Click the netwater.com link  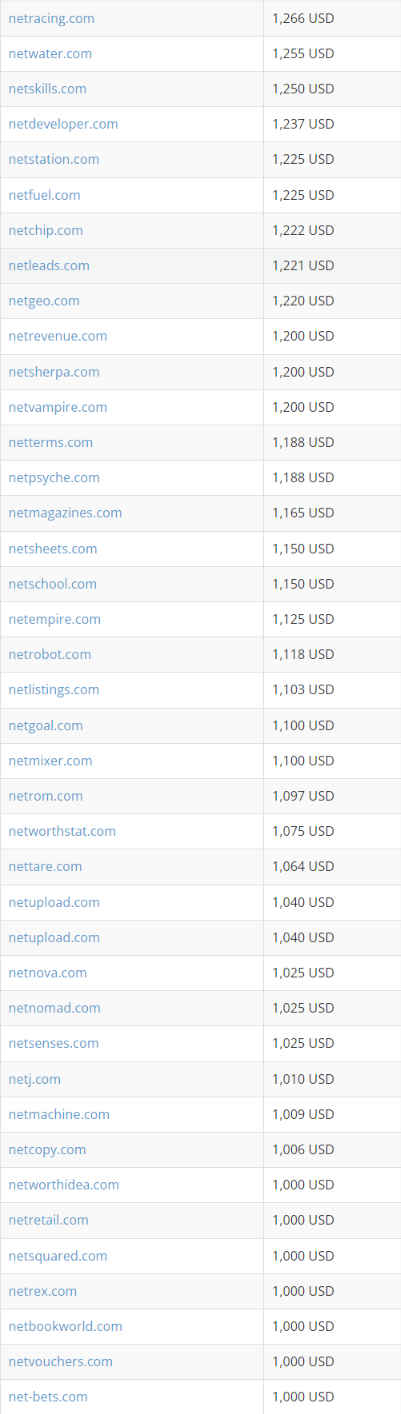50,53
